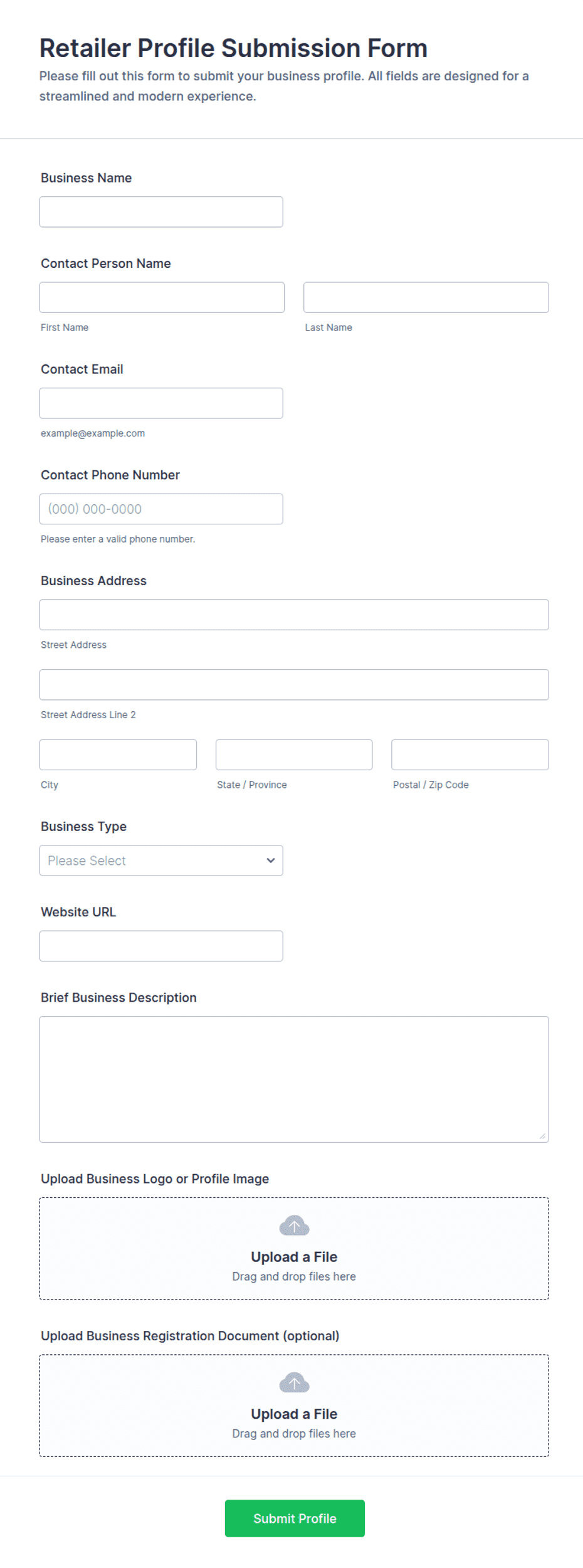Click the Brief Business Description textarea

[294, 1079]
